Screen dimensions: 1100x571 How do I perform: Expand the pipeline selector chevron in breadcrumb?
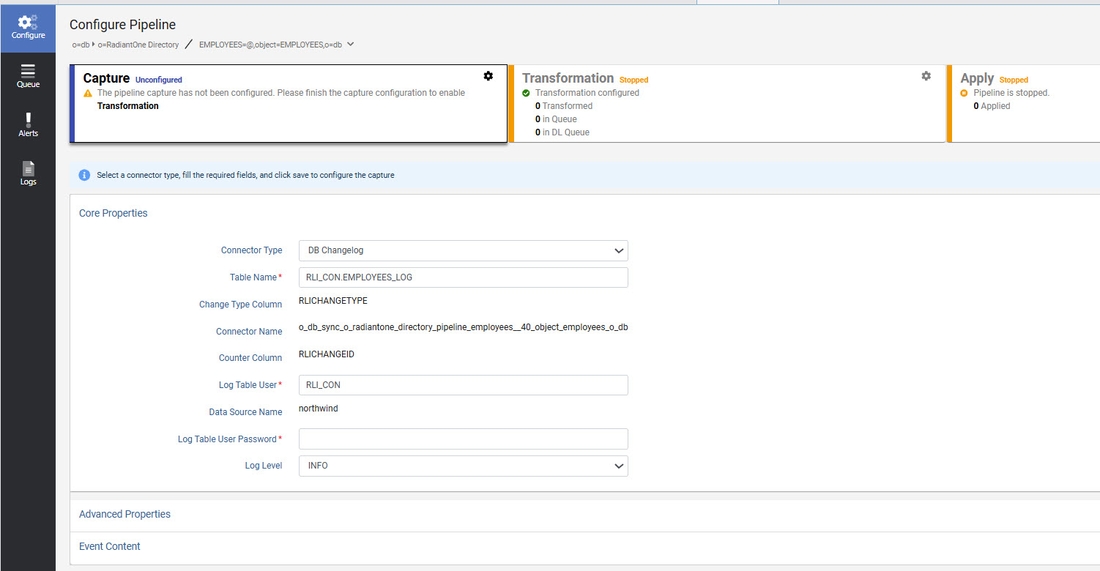pos(351,44)
